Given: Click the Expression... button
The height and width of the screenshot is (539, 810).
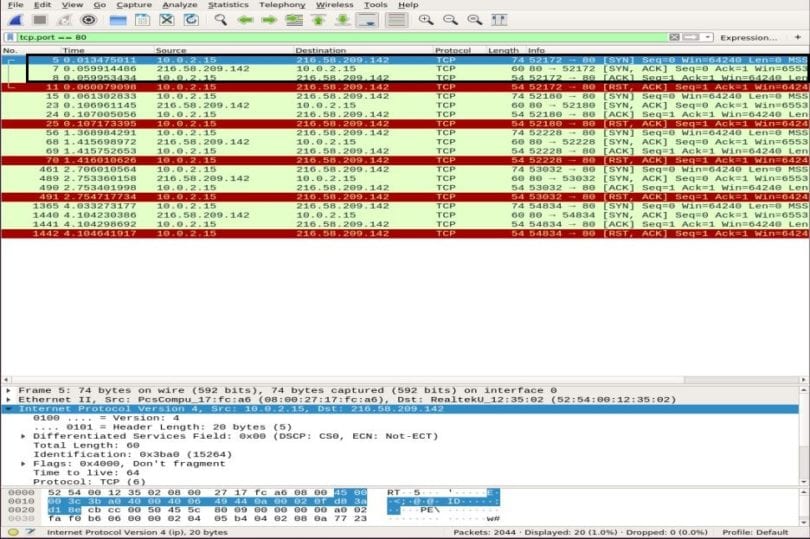Looking at the screenshot, I should click(749, 38).
